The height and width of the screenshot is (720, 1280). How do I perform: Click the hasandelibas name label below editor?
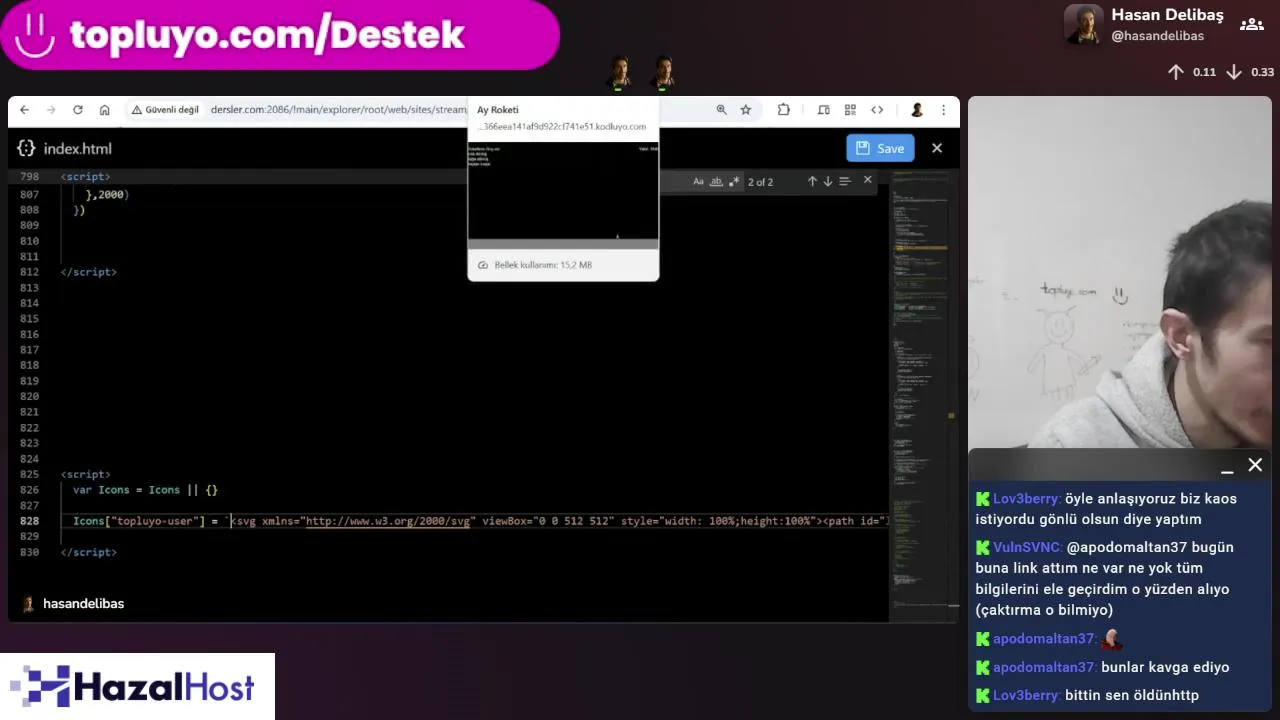(x=83, y=604)
